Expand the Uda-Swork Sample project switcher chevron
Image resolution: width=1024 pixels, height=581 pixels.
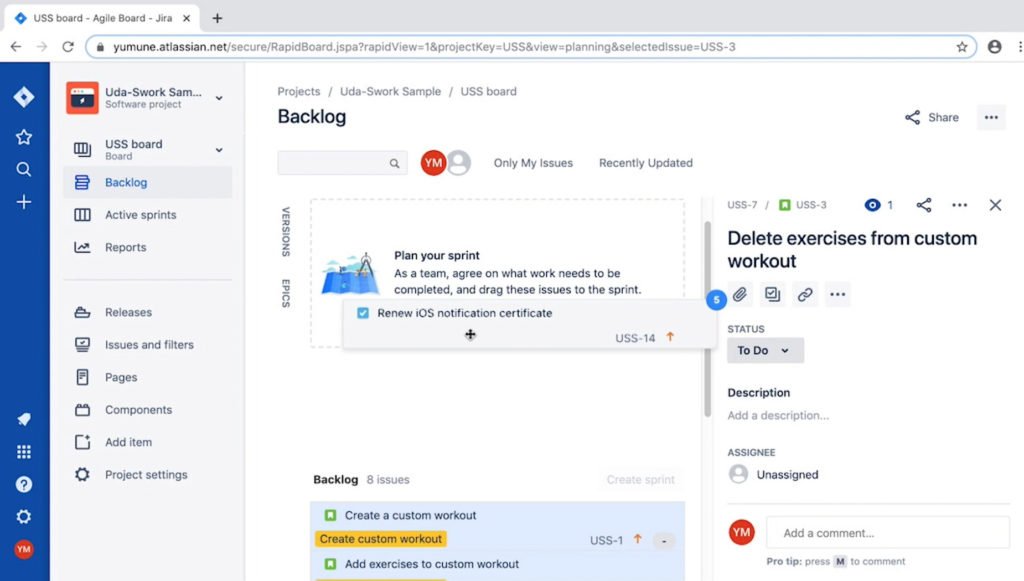[x=219, y=98]
